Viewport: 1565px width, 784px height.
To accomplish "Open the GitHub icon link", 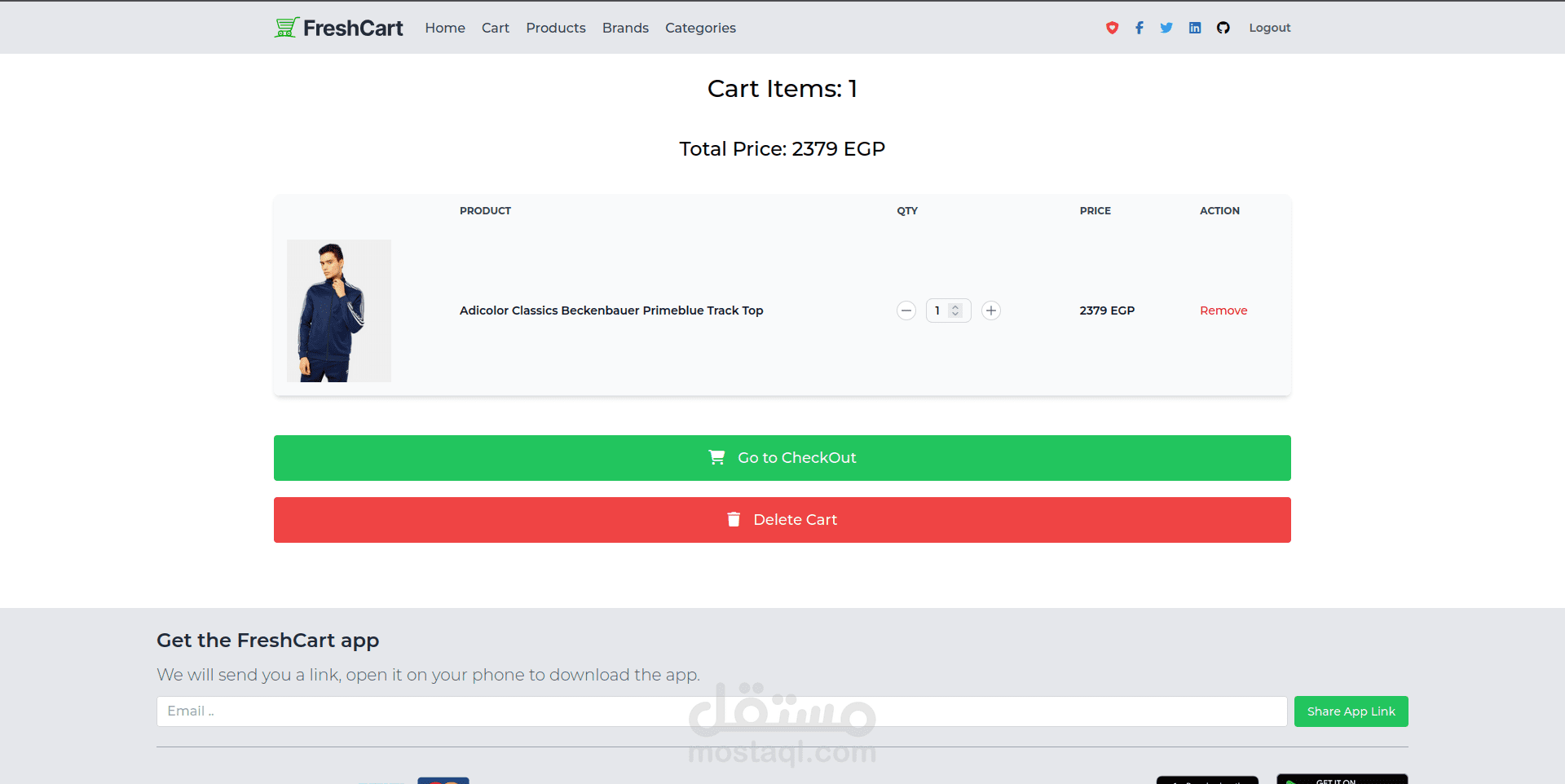I will point(1223,28).
